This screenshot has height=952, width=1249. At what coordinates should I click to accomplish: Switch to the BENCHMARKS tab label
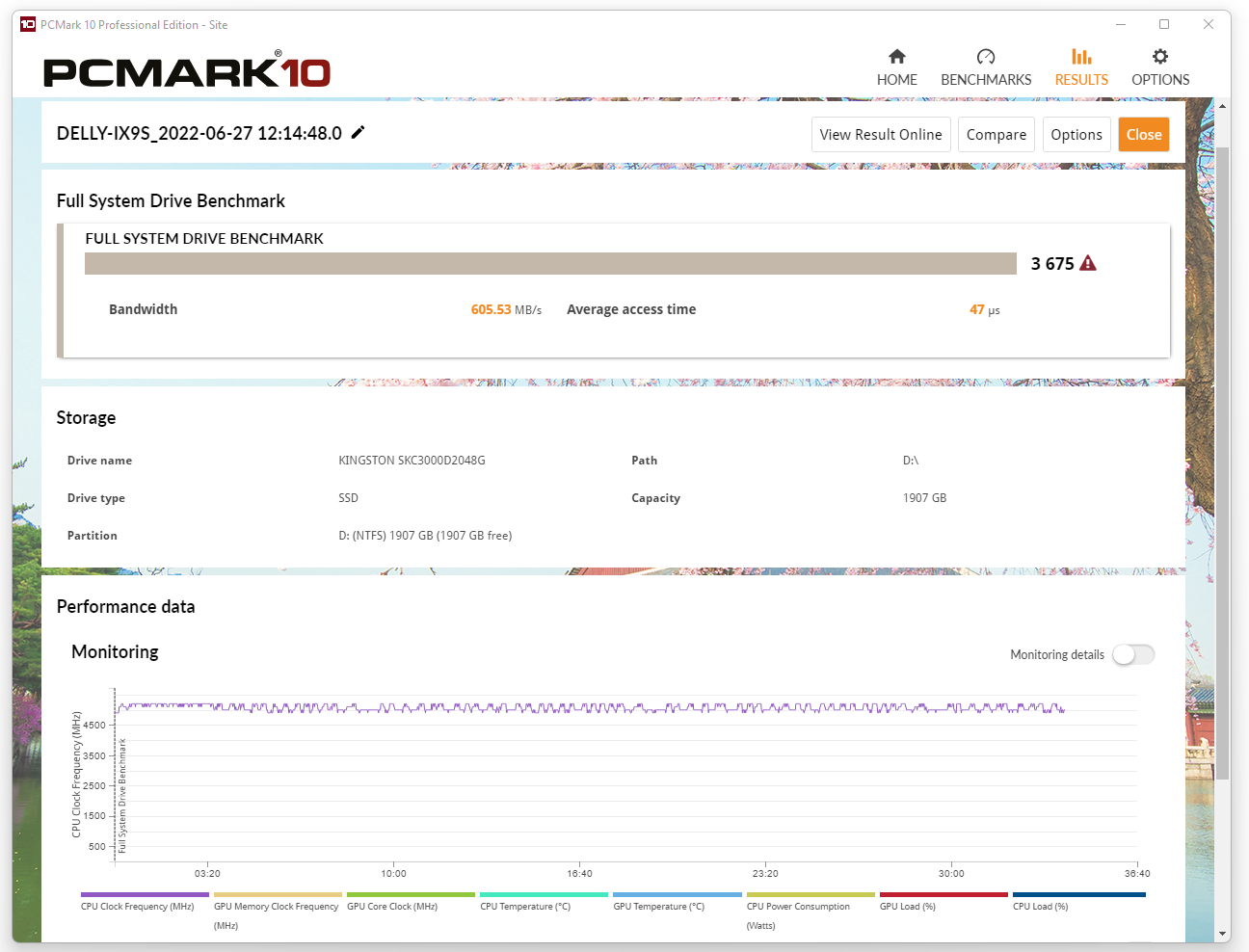986,80
